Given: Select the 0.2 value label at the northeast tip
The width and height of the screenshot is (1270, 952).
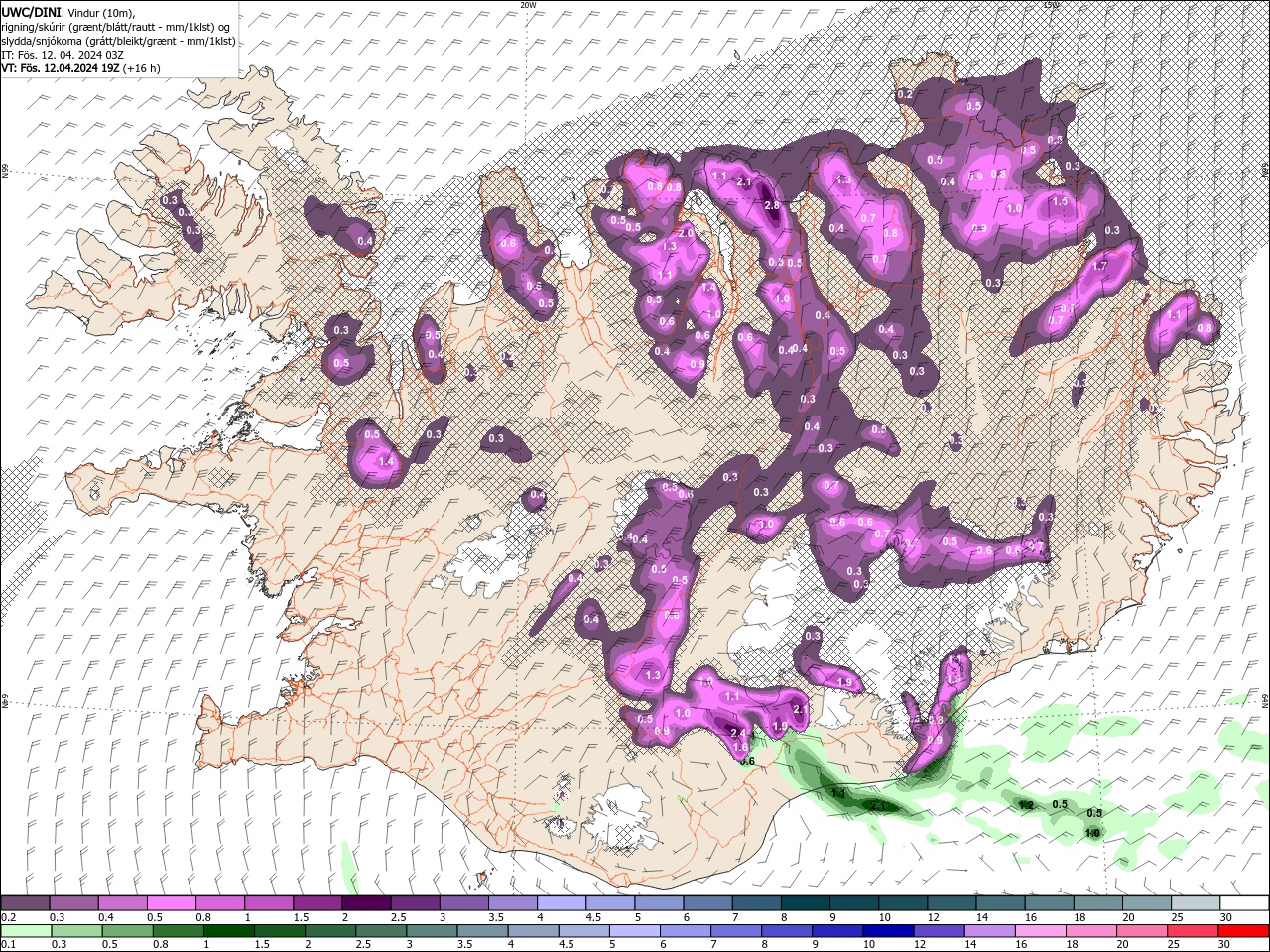Looking at the screenshot, I should (x=905, y=94).
